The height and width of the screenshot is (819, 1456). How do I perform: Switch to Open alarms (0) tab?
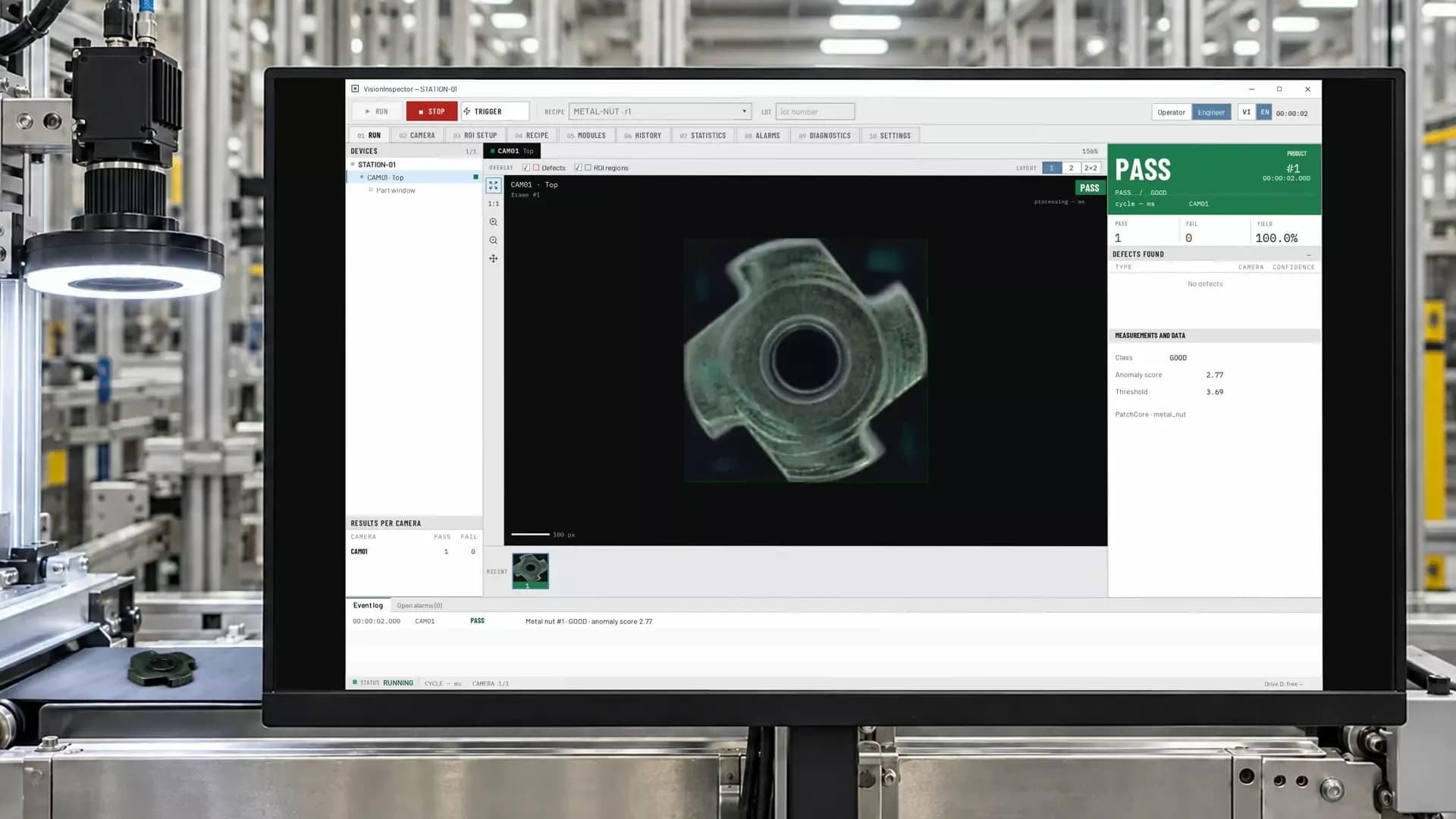pyautogui.click(x=419, y=605)
